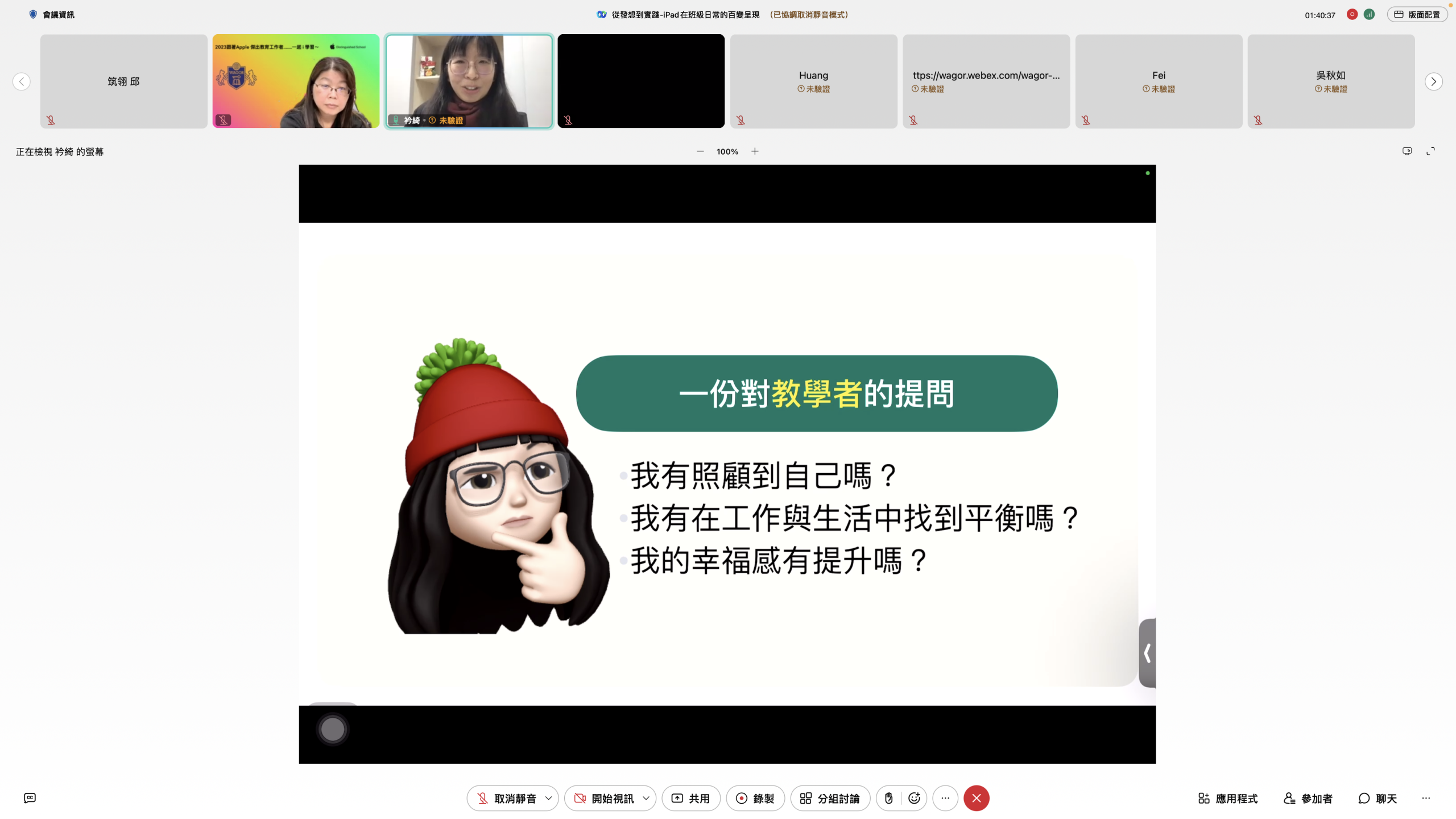Toggle recording with 錄製 button
The image size is (1456, 819).
click(x=755, y=798)
